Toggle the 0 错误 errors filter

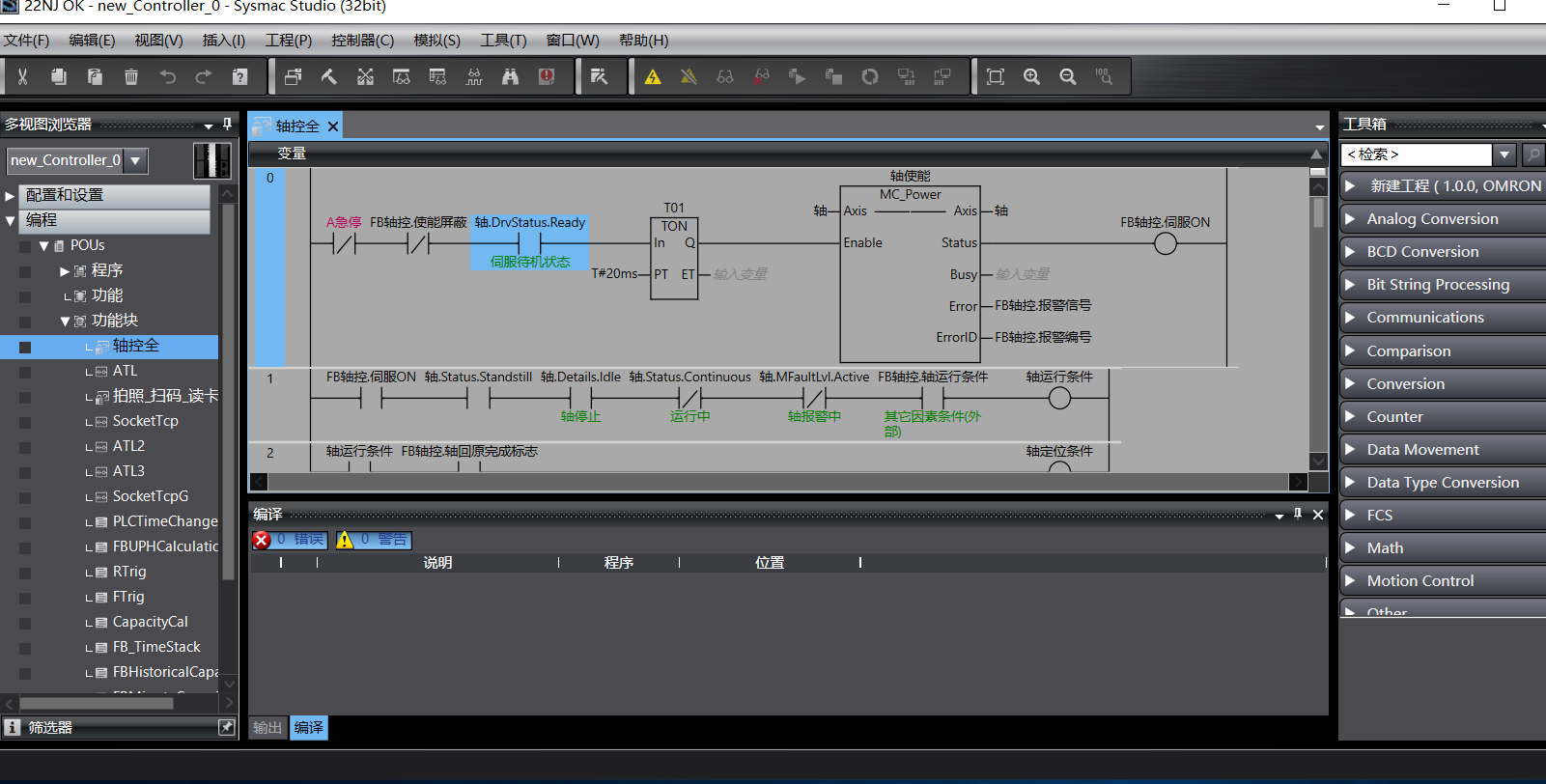pyautogui.click(x=290, y=540)
